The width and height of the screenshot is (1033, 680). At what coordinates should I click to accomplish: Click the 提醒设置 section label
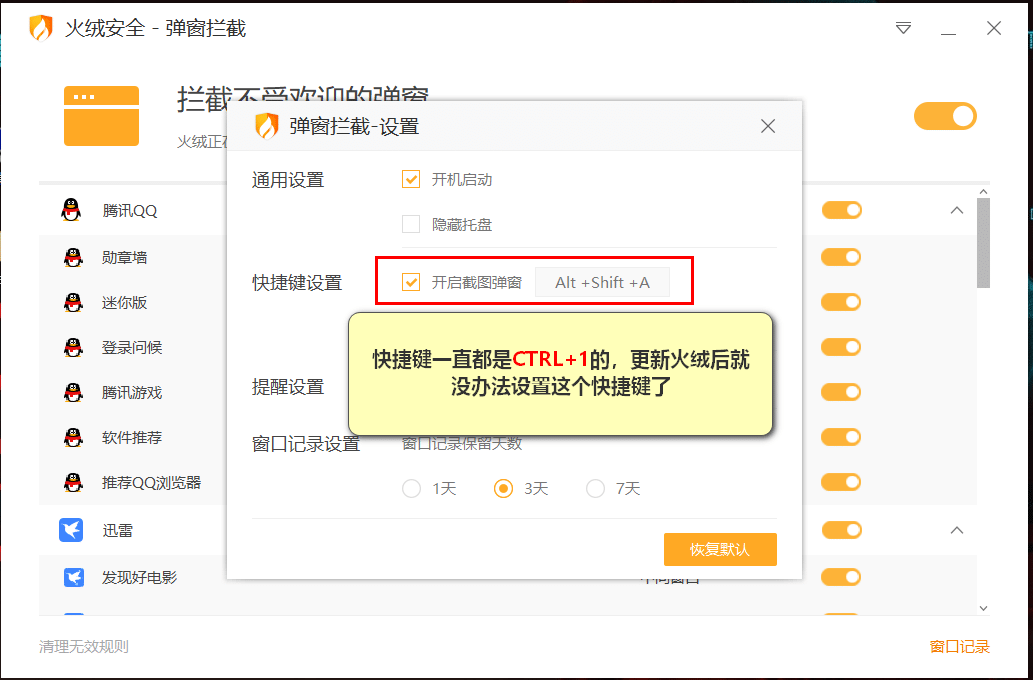coord(288,386)
